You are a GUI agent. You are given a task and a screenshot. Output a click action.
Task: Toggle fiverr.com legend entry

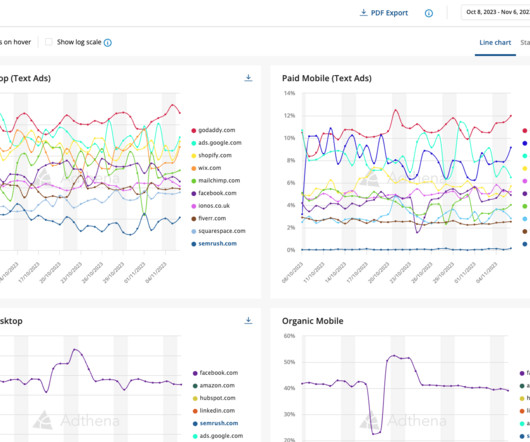point(209,218)
